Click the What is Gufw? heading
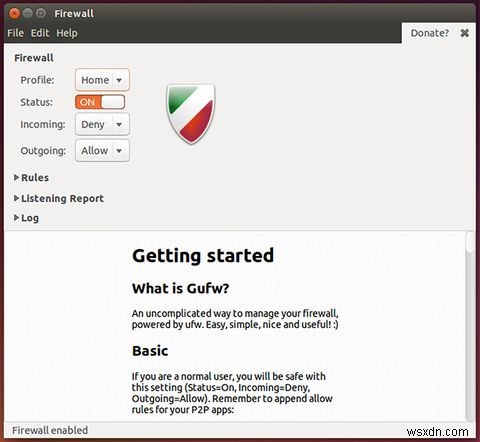The image size is (480, 442). [180, 288]
